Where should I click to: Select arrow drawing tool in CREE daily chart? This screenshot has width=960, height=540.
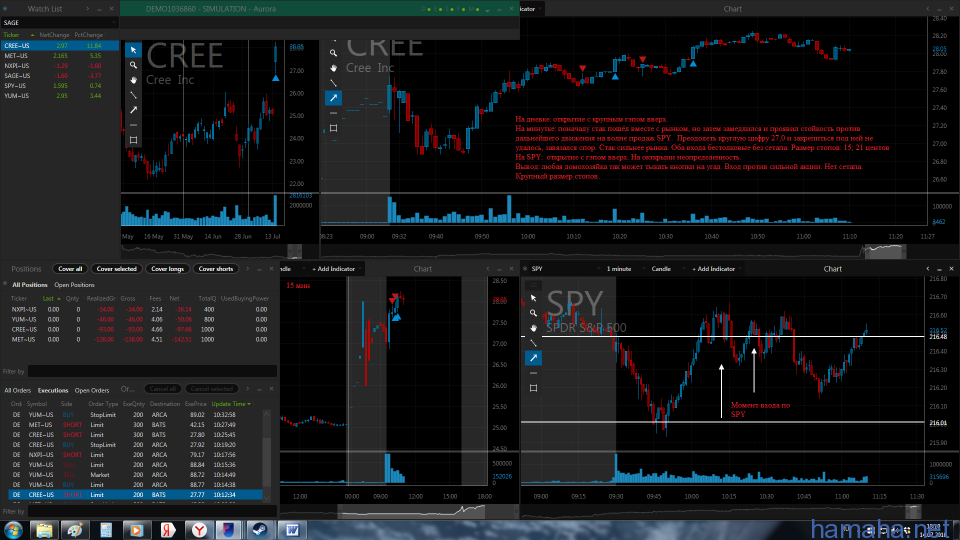pyautogui.click(x=133, y=110)
